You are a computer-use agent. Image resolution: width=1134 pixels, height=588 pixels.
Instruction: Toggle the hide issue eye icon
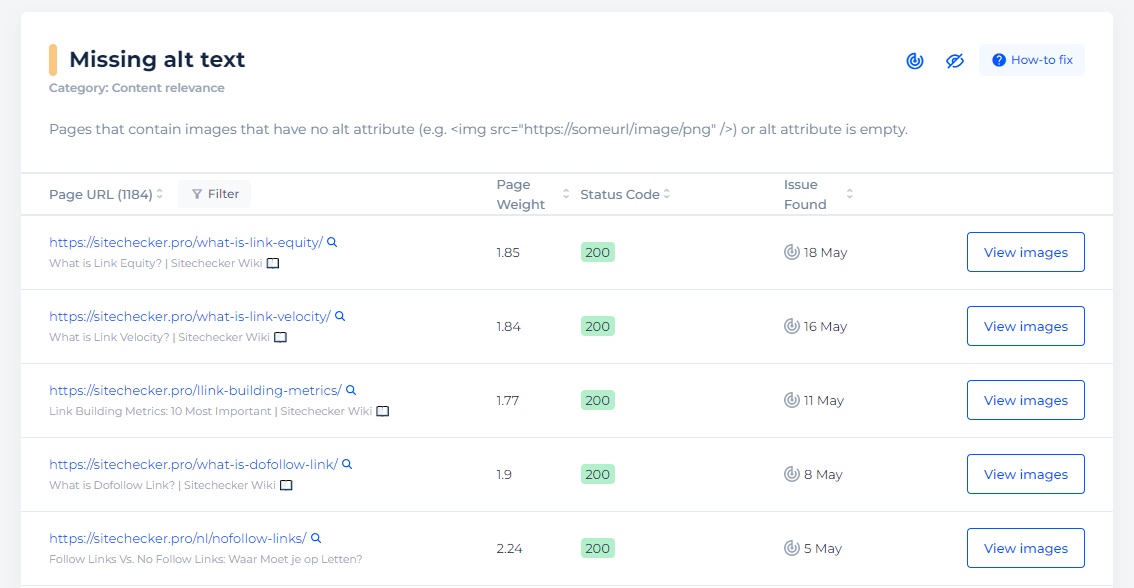click(x=955, y=61)
